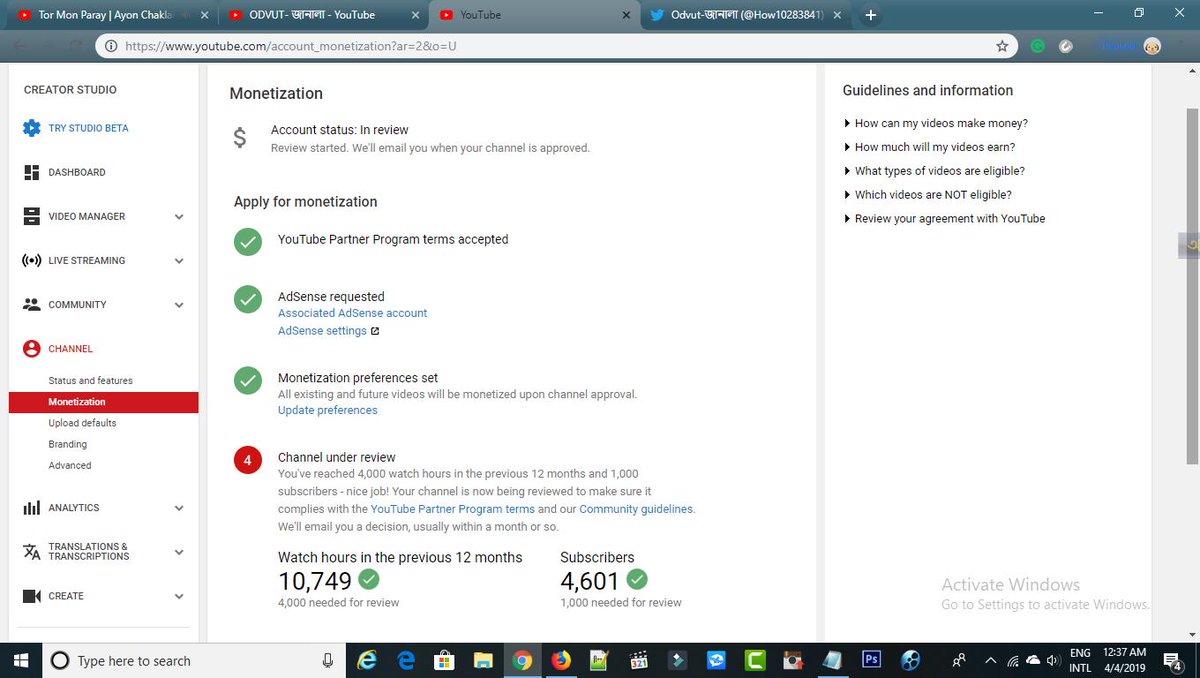Expand Translations & Transcriptions section
Viewport: 1200px width, 678px height.
tap(179, 552)
